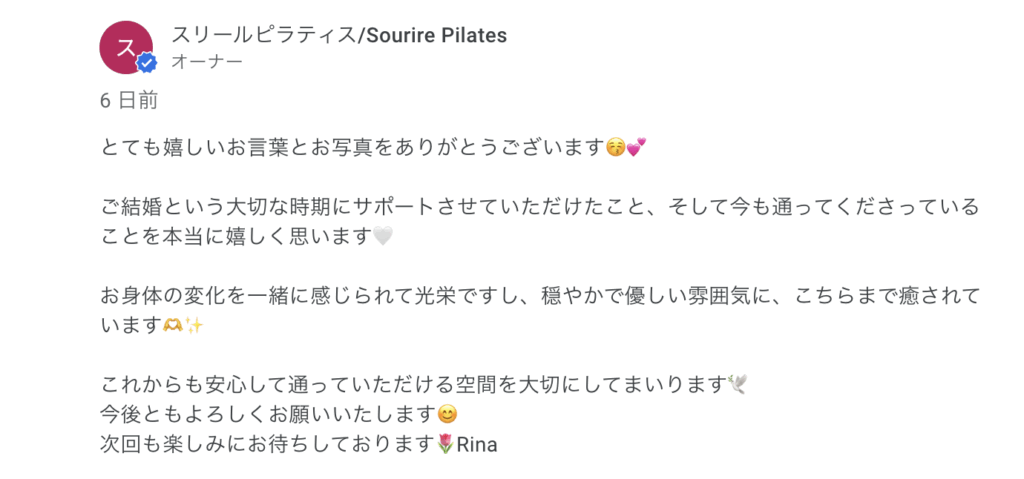The image size is (1024, 479).
Task: Open the スリールピラティス/Sourire Pilates owner name
Action: pyautogui.click(x=339, y=35)
